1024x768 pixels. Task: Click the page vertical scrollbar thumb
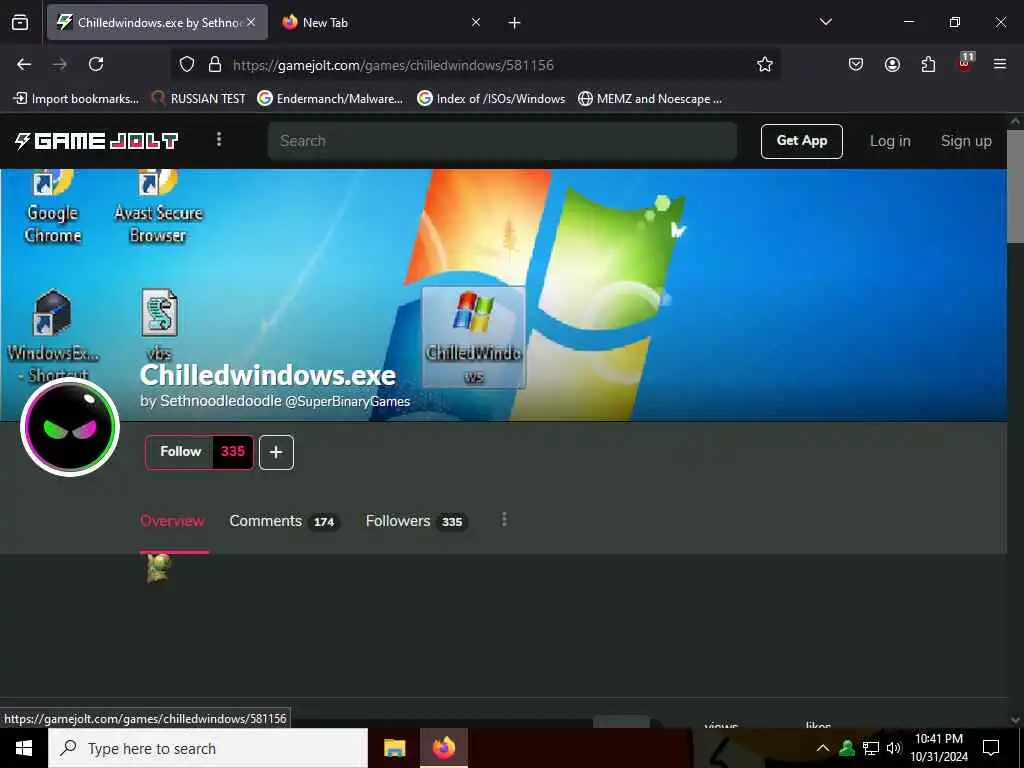pyautogui.click(x=1015, y=186)
